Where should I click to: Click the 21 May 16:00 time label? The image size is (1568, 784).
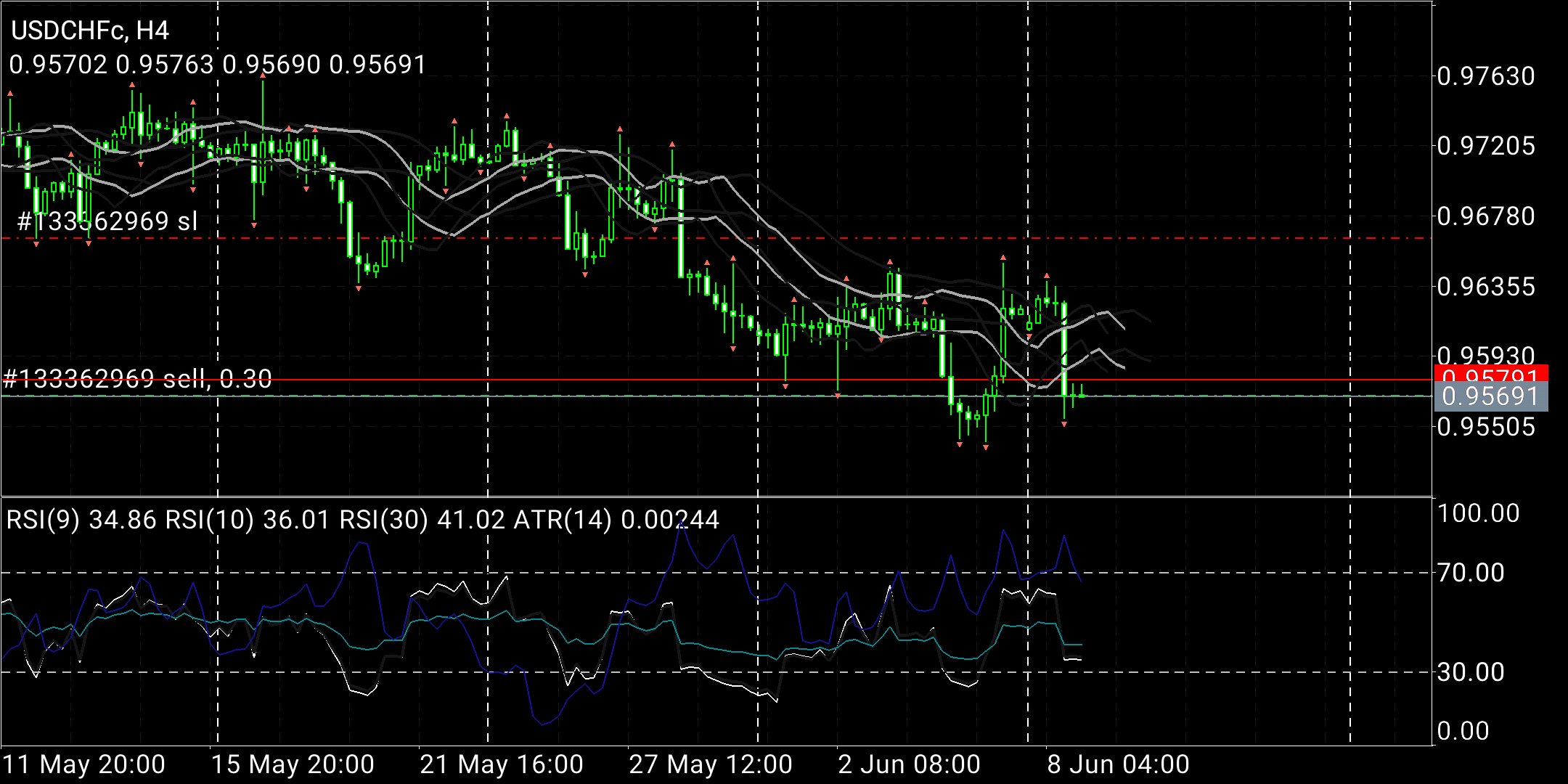(x=502, y=764)
